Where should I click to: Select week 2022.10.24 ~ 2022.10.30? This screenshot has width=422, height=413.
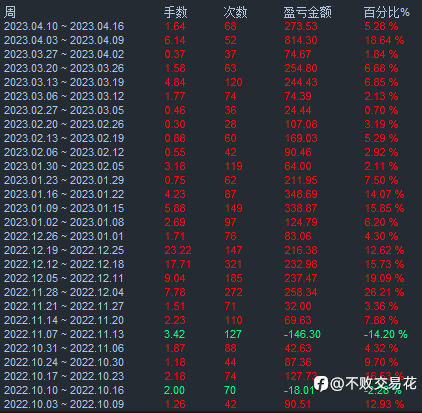tap(64, 362)
